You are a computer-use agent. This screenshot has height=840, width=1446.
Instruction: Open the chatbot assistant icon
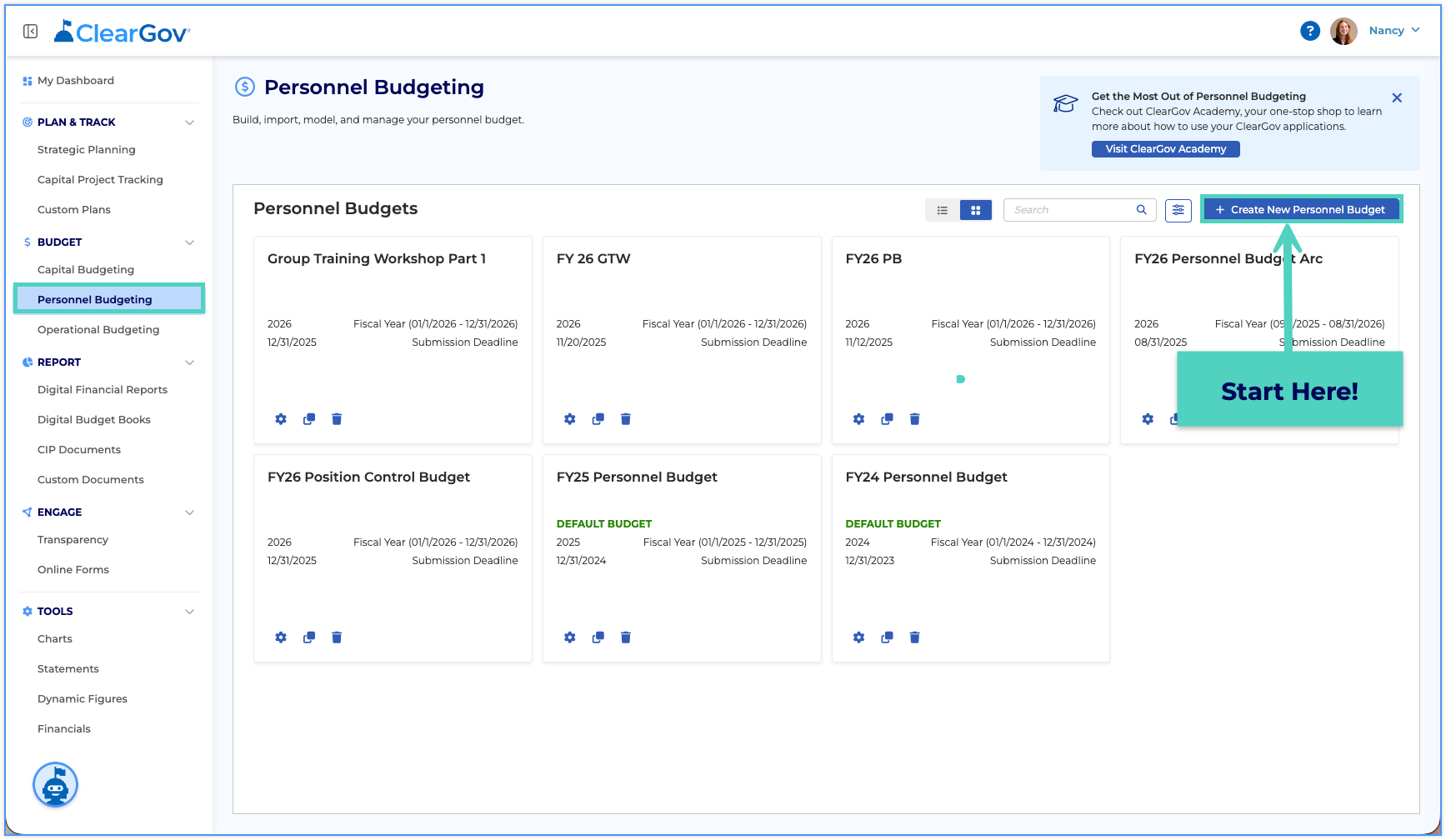(55, 785)
